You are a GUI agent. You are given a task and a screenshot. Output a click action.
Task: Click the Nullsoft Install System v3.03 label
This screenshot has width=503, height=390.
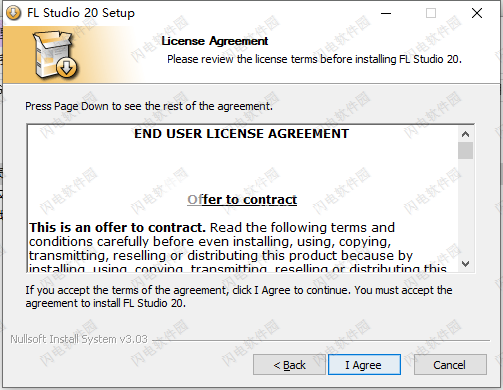pos(79,339)
